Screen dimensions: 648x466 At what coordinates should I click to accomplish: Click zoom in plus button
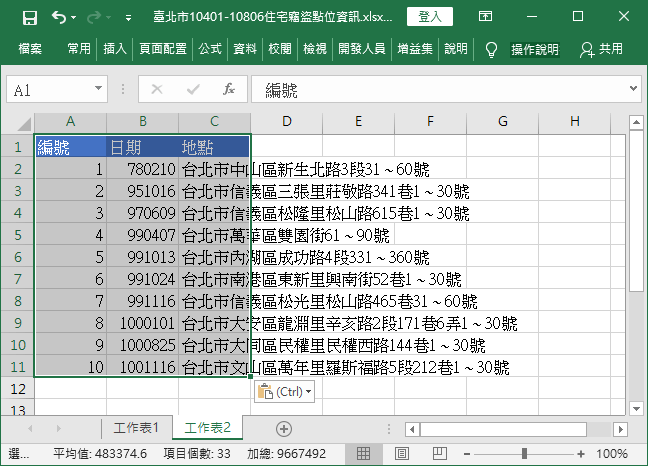click(581, 454)
